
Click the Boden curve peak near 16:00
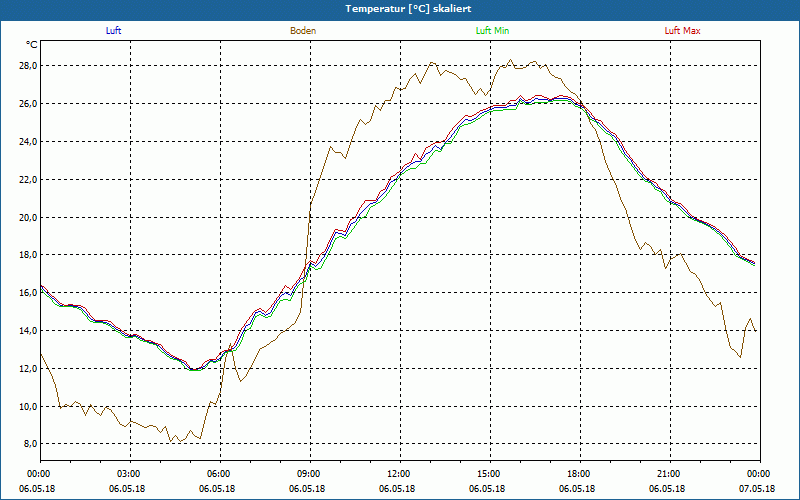coord(510,60)
